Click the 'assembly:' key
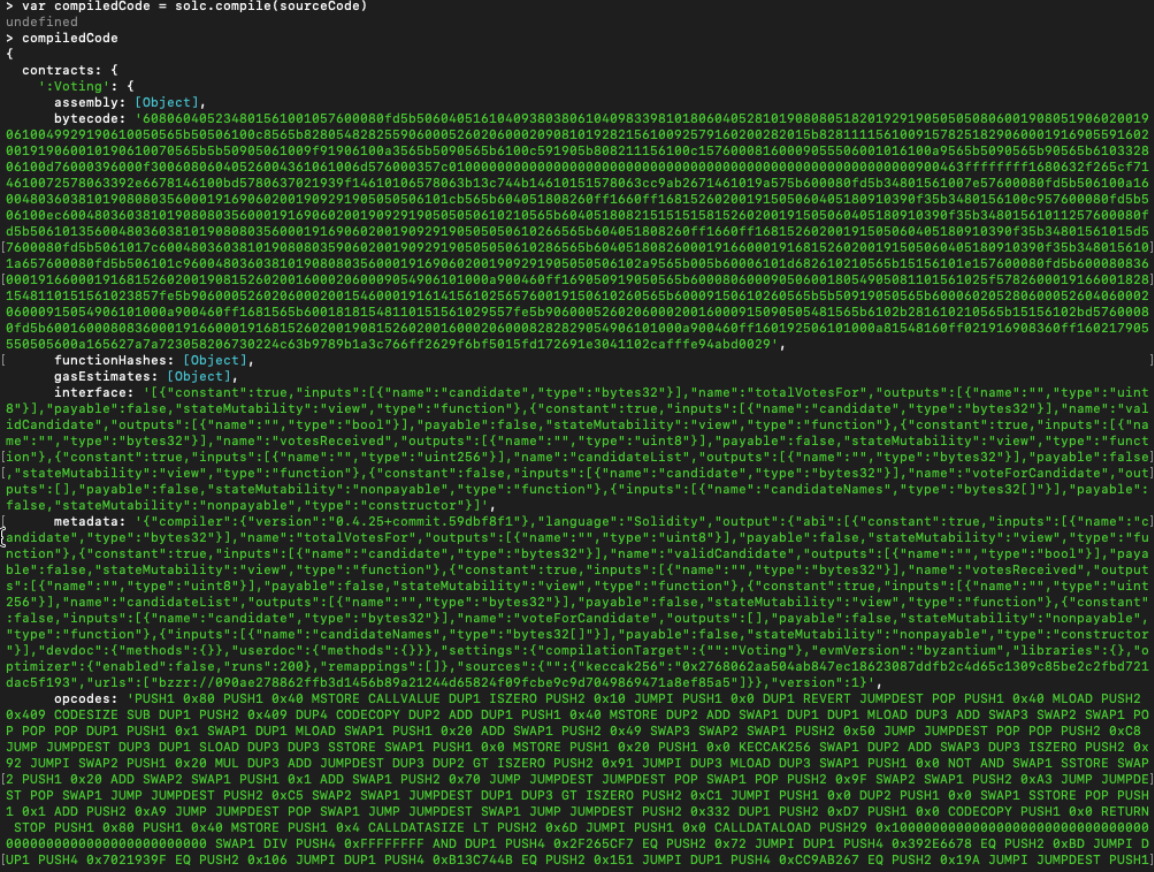The width and height of the screenshot is (1154, 872). pyautogui.click(x=90, y=103)
